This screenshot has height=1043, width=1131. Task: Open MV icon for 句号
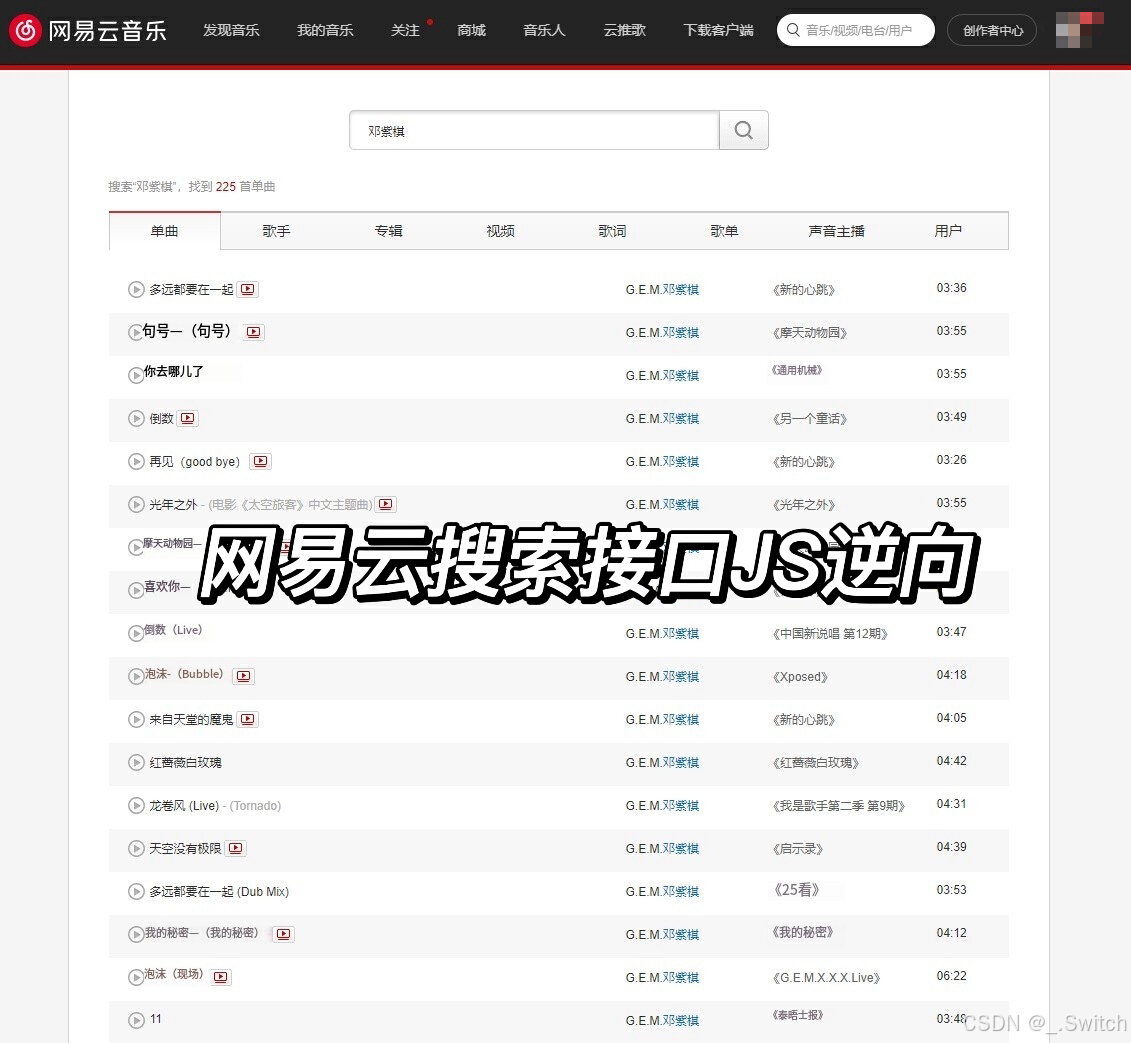[253, 332]
